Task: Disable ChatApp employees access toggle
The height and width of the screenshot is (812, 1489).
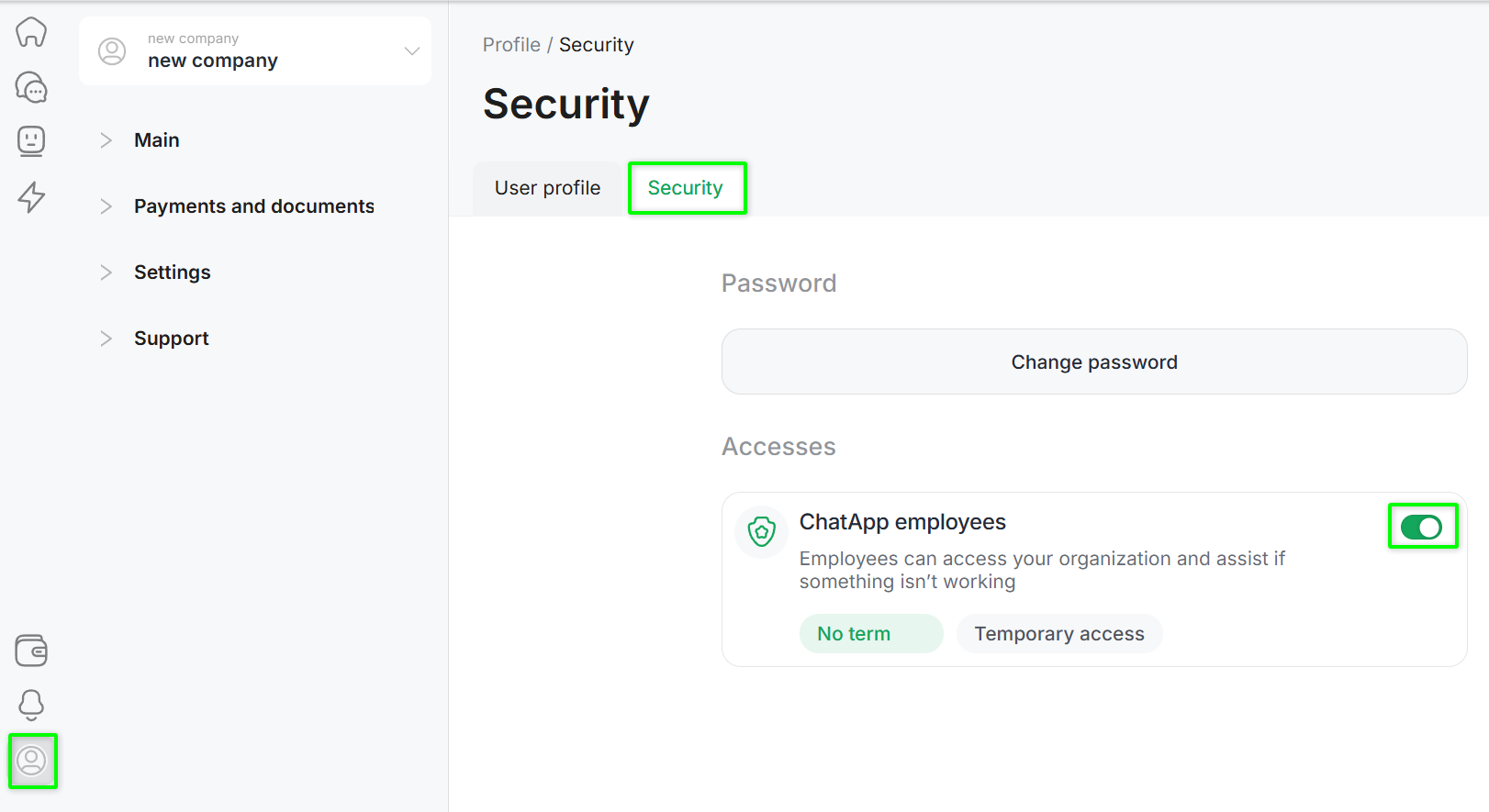Action: (x=1421, y=527)
